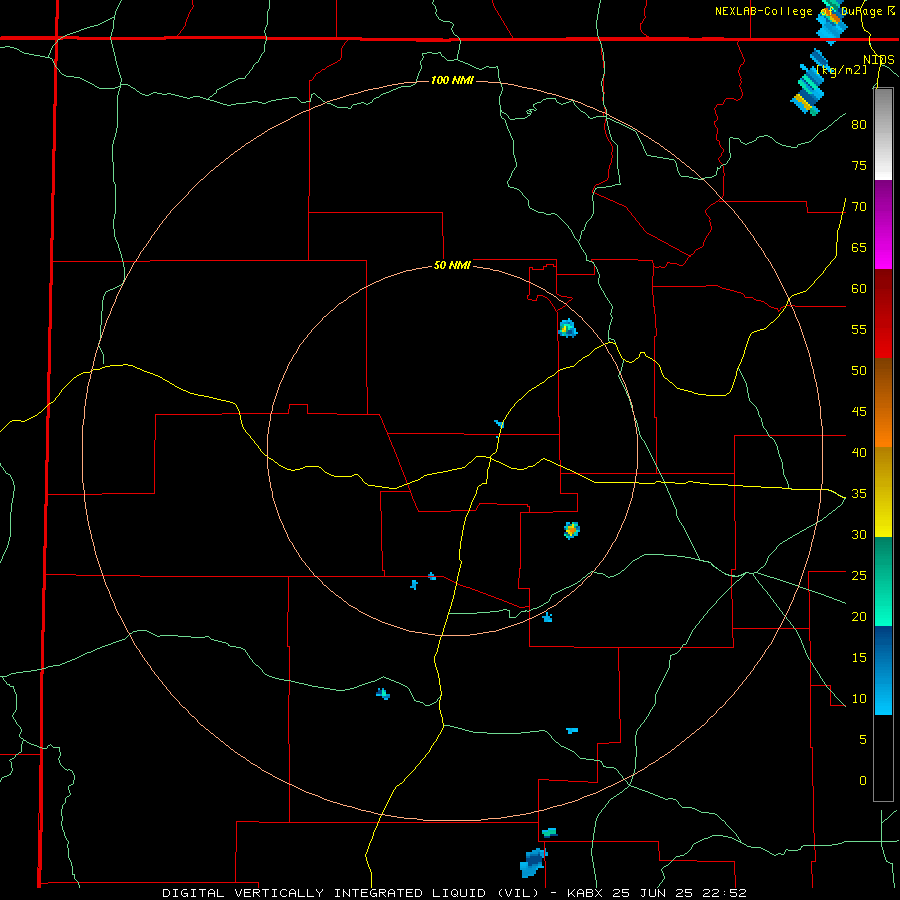Click the 15 value on the color scale
This screenshot has height=900, width=900.
pyautogui.click(x=859, y=658)
